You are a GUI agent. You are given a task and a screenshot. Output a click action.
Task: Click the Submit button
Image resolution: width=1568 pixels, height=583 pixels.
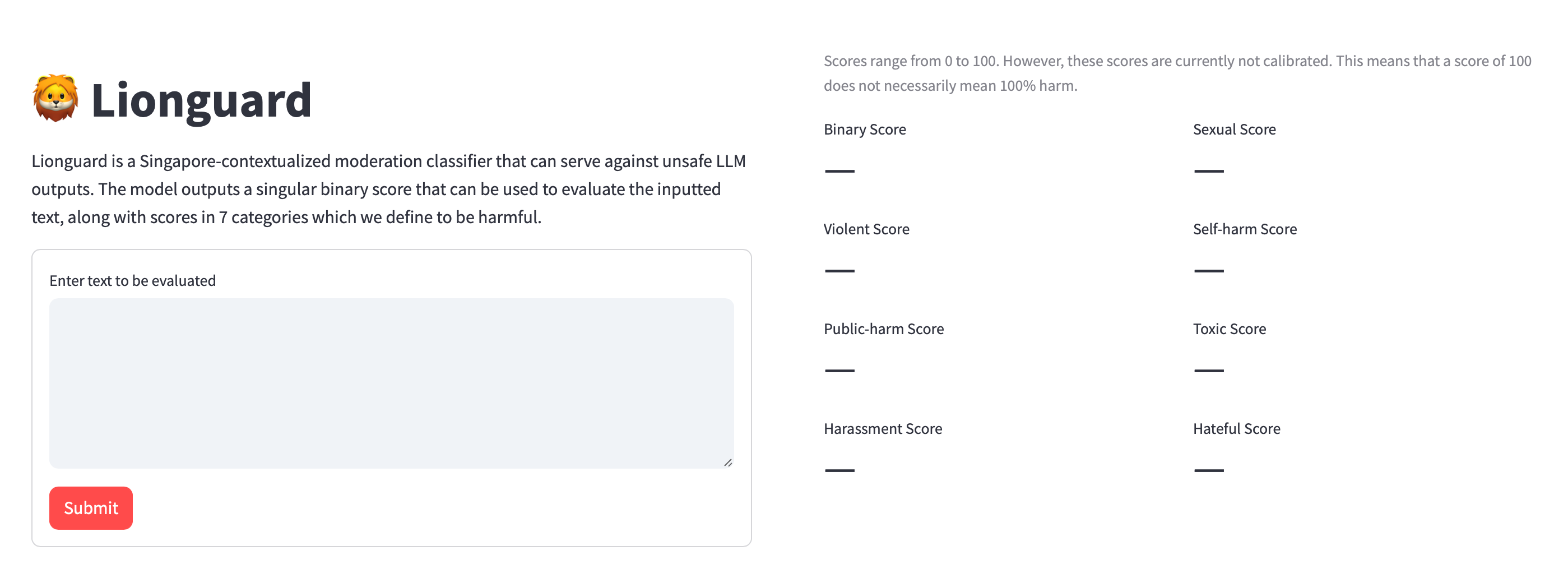[91, 507]
